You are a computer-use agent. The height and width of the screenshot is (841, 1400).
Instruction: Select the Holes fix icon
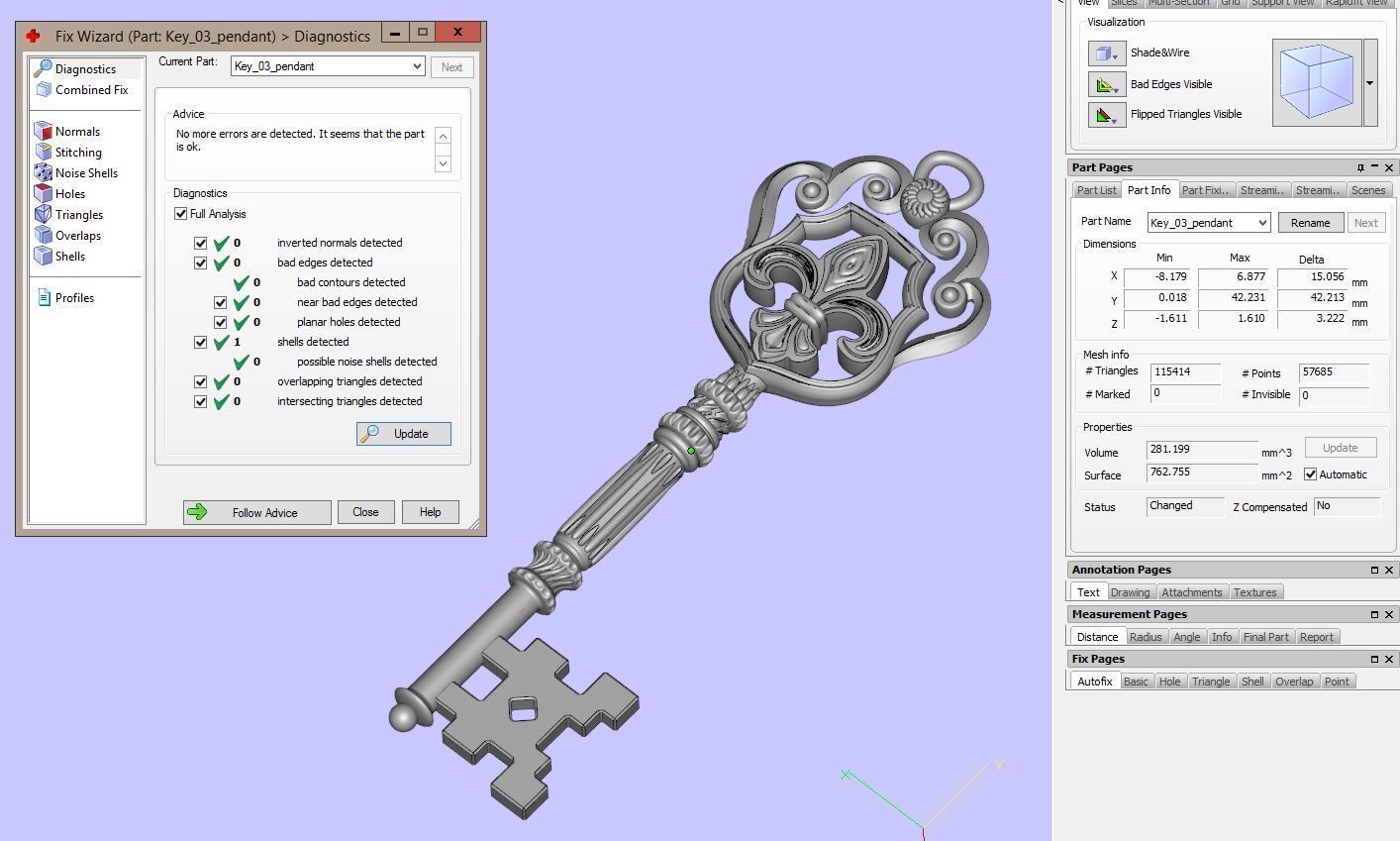[x=44, y=194]
